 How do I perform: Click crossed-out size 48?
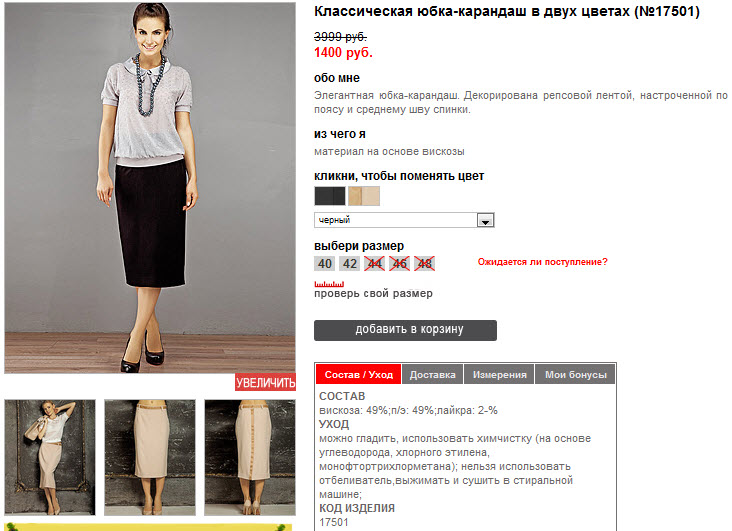point(424,264)
